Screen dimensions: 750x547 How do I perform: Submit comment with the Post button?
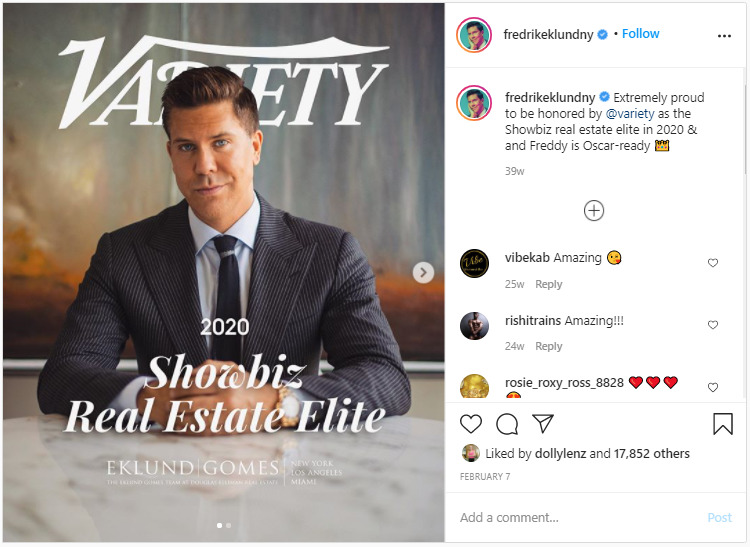tap(719, 517)
